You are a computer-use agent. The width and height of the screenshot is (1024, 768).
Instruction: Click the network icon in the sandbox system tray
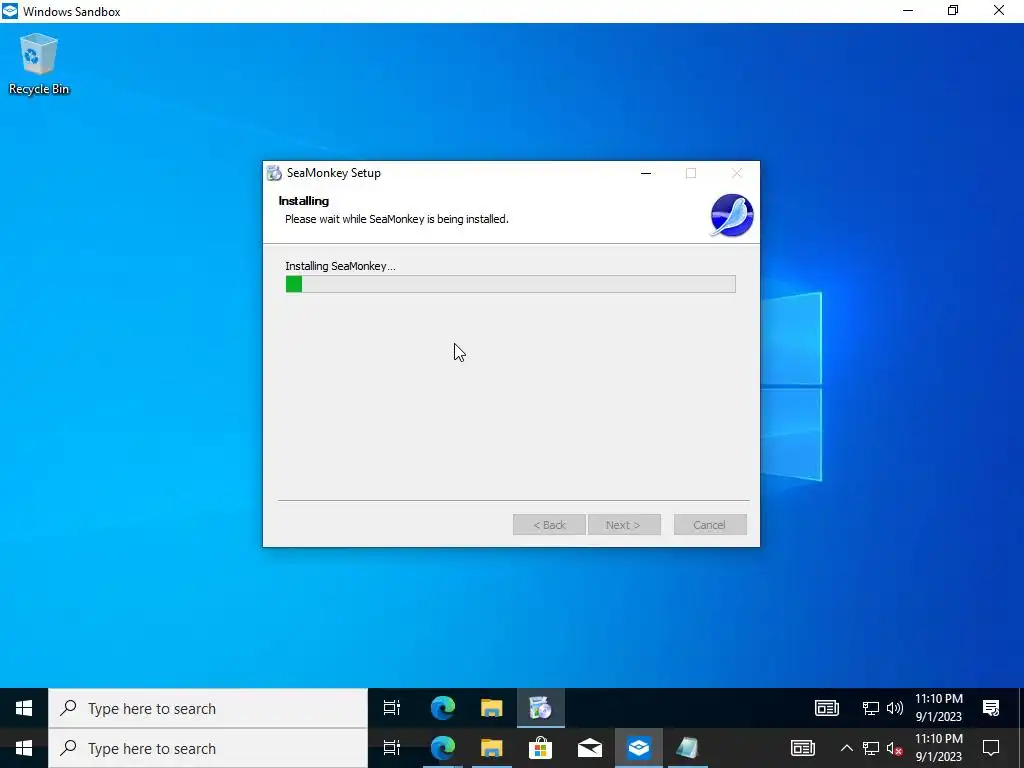click(871, 708)
